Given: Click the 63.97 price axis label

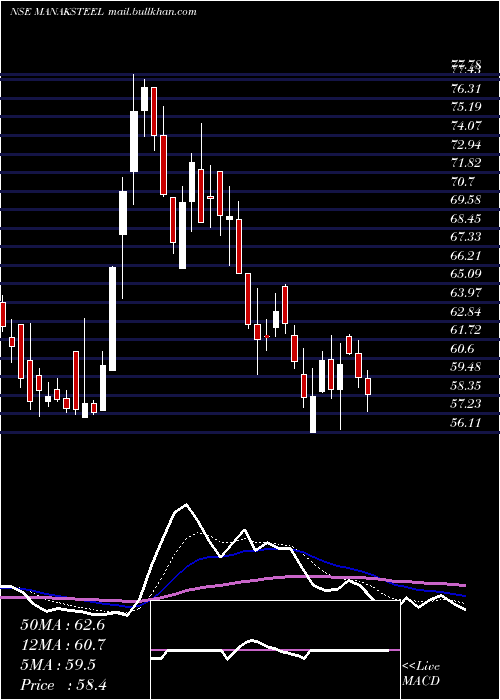Looking at the screenshot, I should click(466, 293).
